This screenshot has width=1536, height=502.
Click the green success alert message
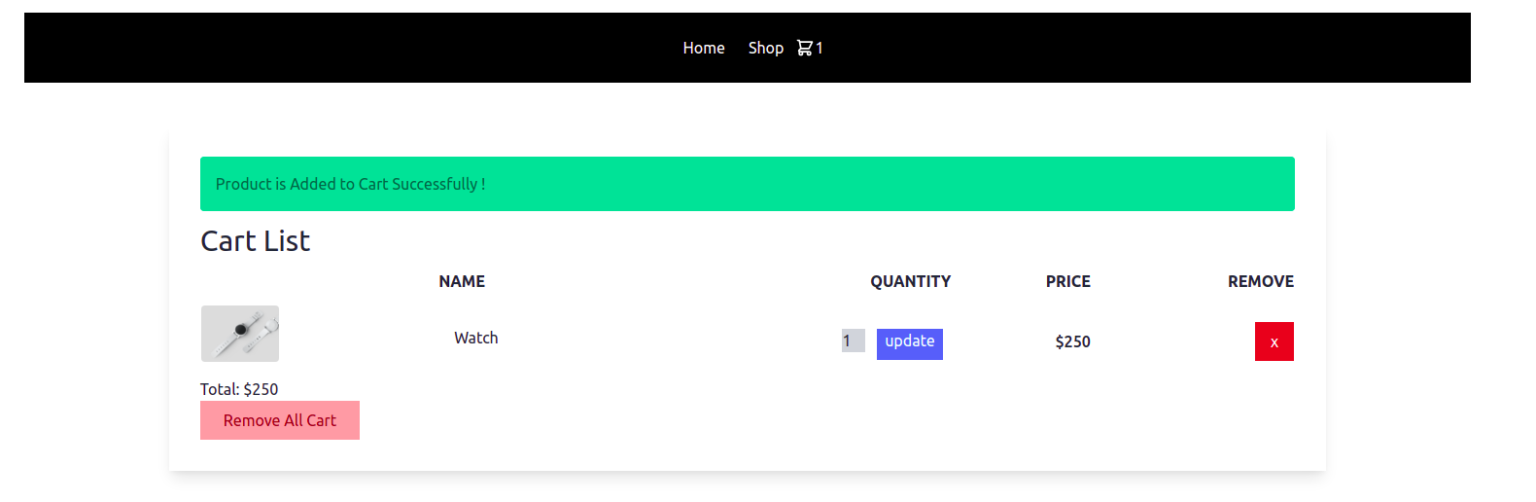(747, 184)
